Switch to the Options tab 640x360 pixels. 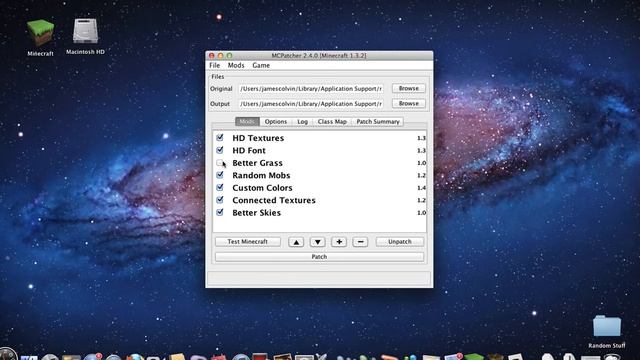point(276,122)
